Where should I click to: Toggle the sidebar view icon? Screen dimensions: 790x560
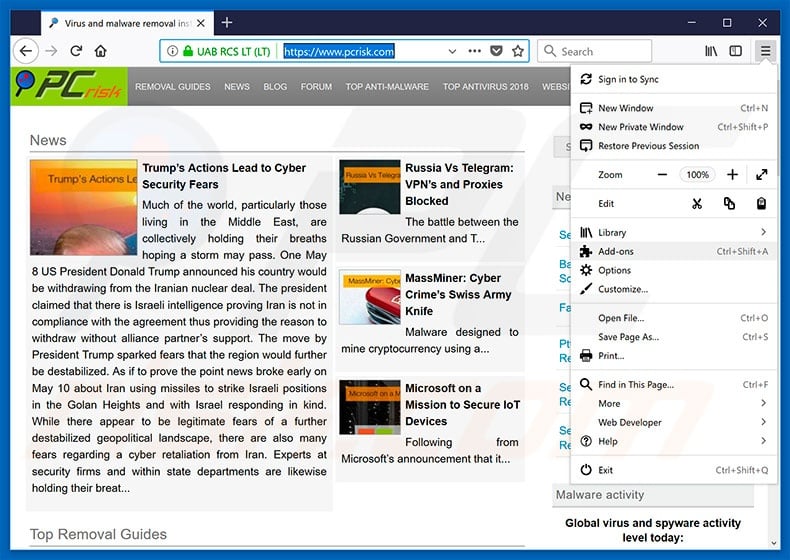click(736, 51)
